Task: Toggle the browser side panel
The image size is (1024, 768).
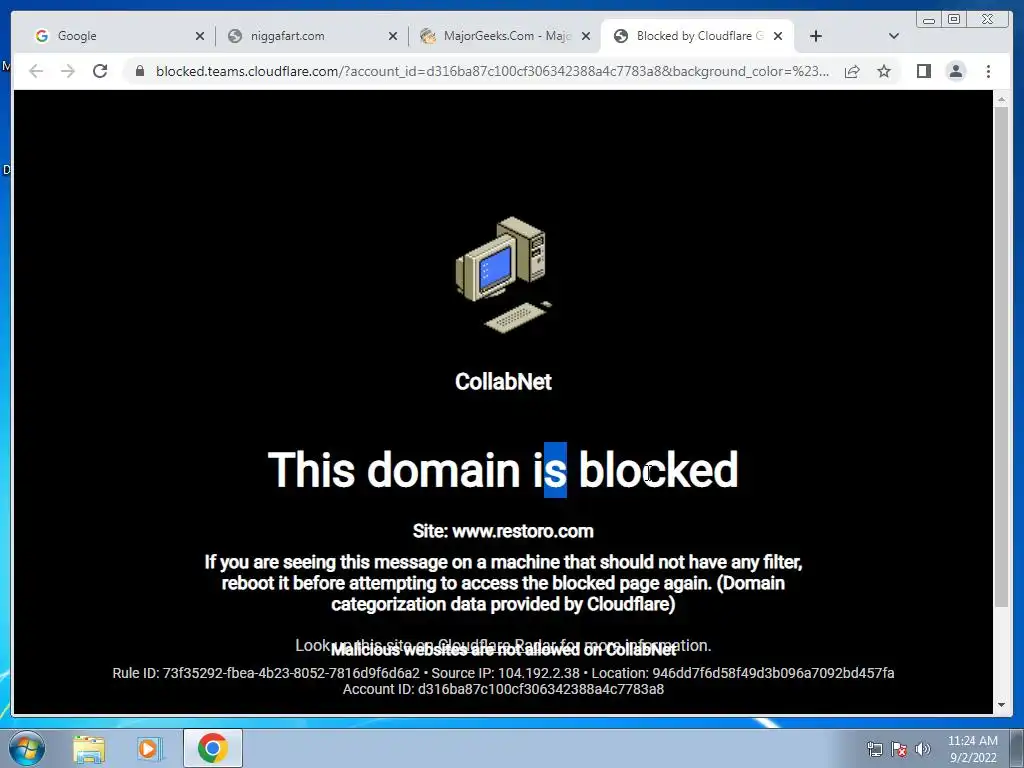Action: 923,71
